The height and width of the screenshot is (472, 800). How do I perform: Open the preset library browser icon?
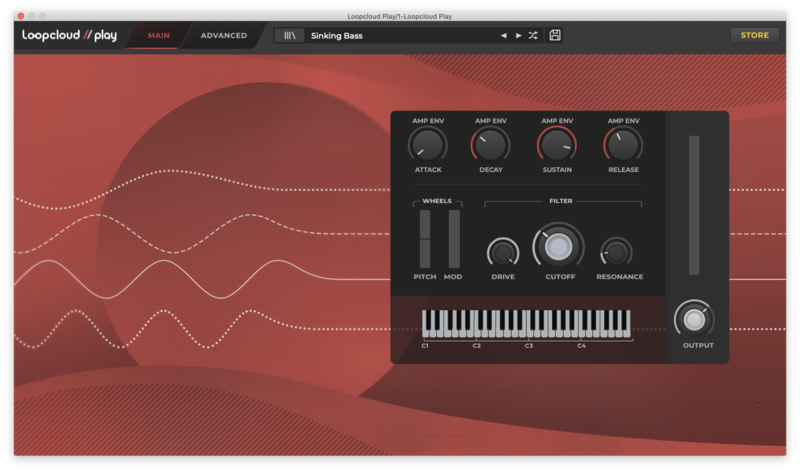(291, 36)
